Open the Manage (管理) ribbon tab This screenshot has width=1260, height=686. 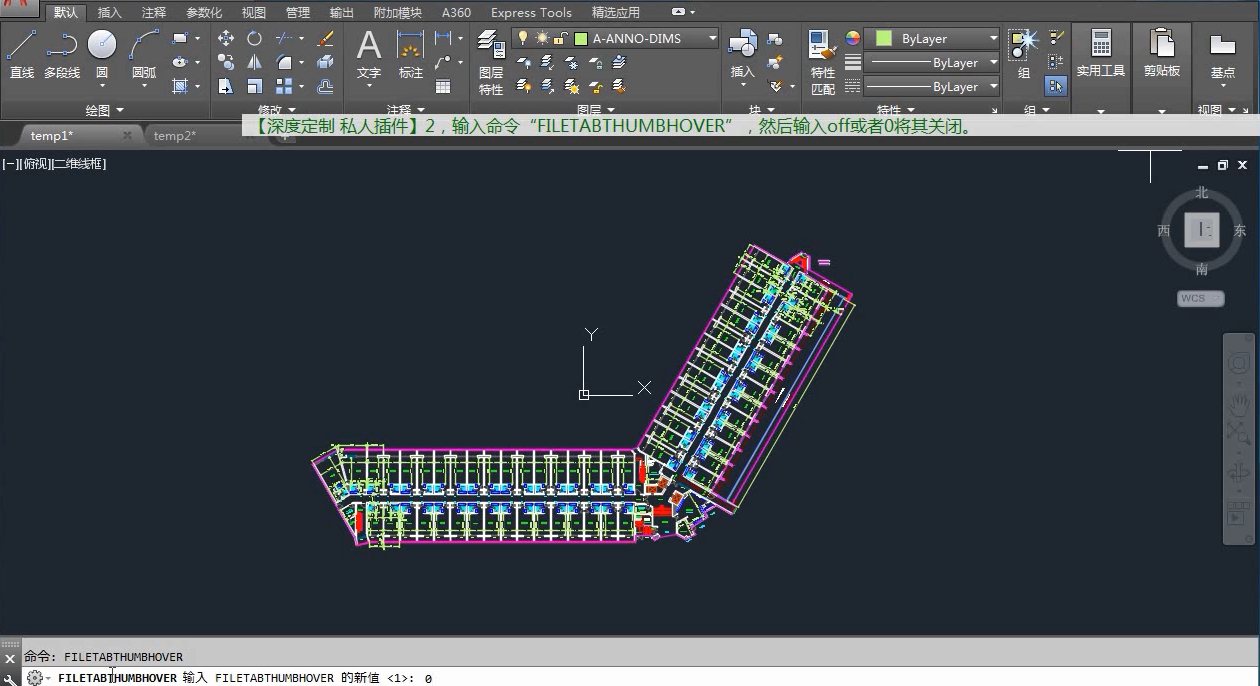[x=298, y=13]
